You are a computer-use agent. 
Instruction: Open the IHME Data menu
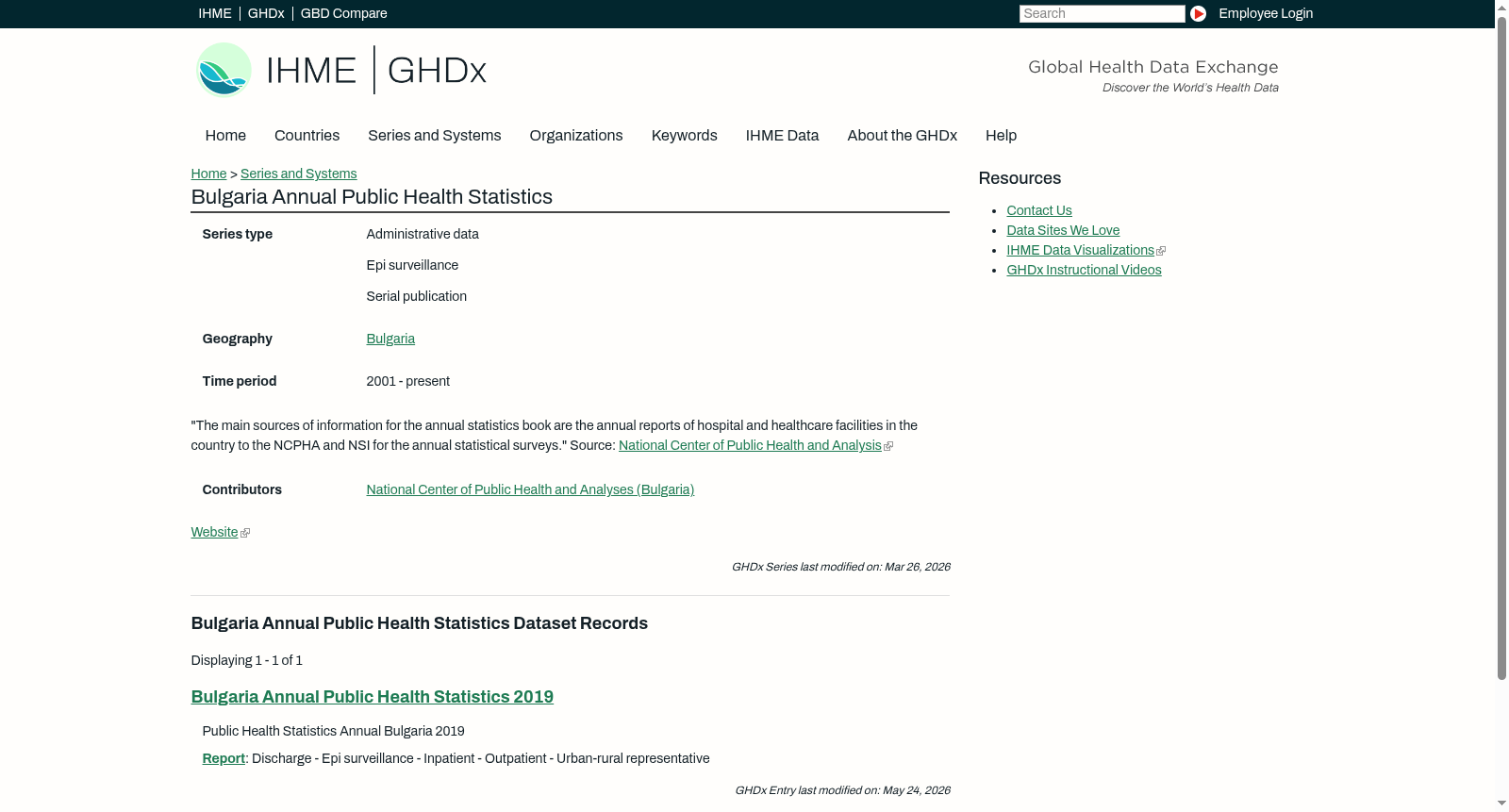782,136
